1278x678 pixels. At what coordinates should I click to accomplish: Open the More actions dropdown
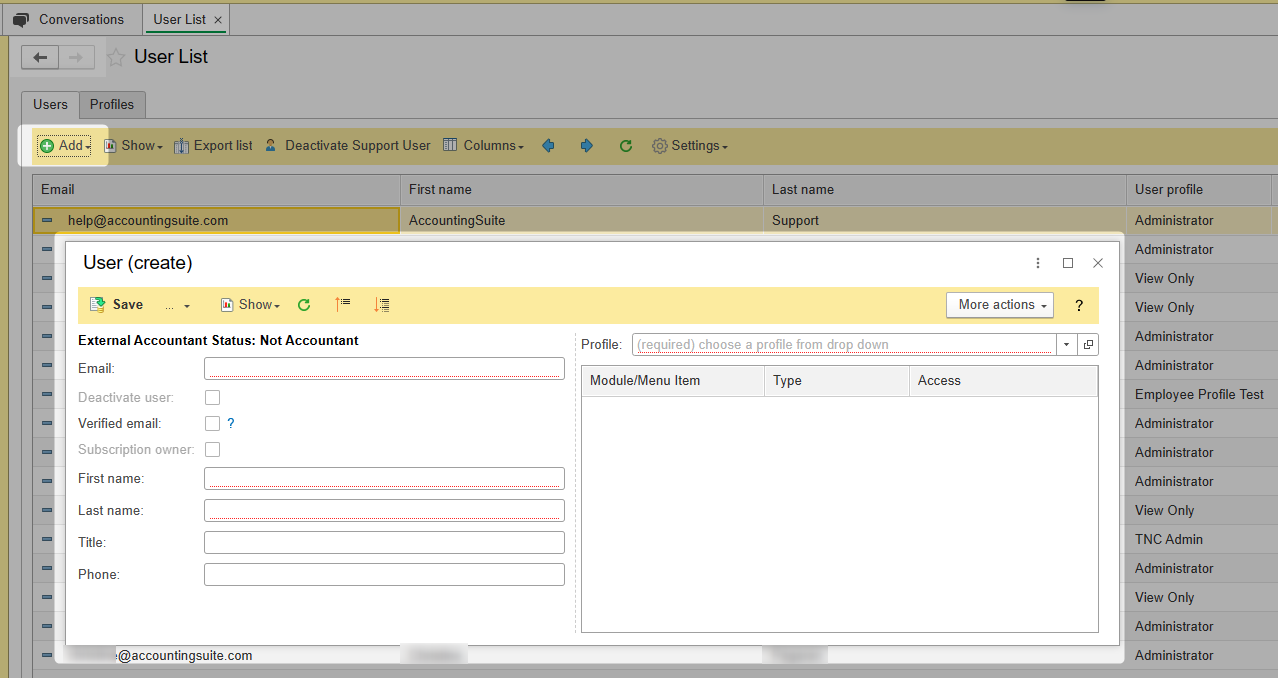pos(1000,305)
